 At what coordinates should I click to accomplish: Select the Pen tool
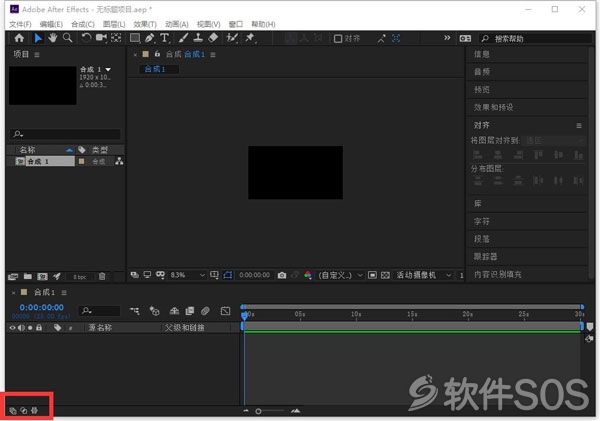(x=150, y=38)
